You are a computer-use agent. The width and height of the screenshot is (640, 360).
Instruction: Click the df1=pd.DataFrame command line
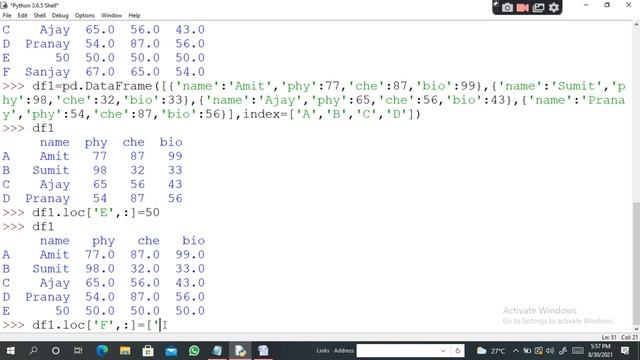(x=313, y=100)
